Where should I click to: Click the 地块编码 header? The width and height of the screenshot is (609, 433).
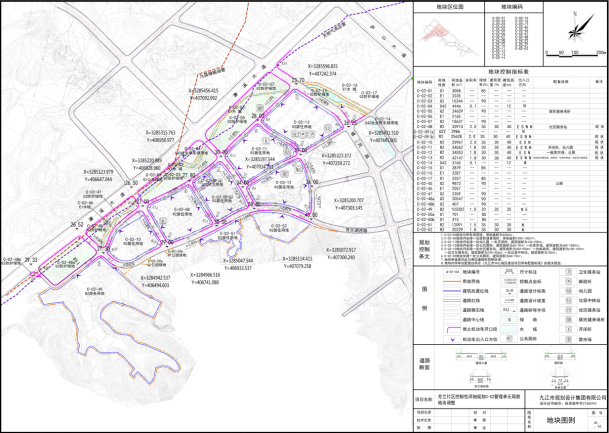coord(513,7)
